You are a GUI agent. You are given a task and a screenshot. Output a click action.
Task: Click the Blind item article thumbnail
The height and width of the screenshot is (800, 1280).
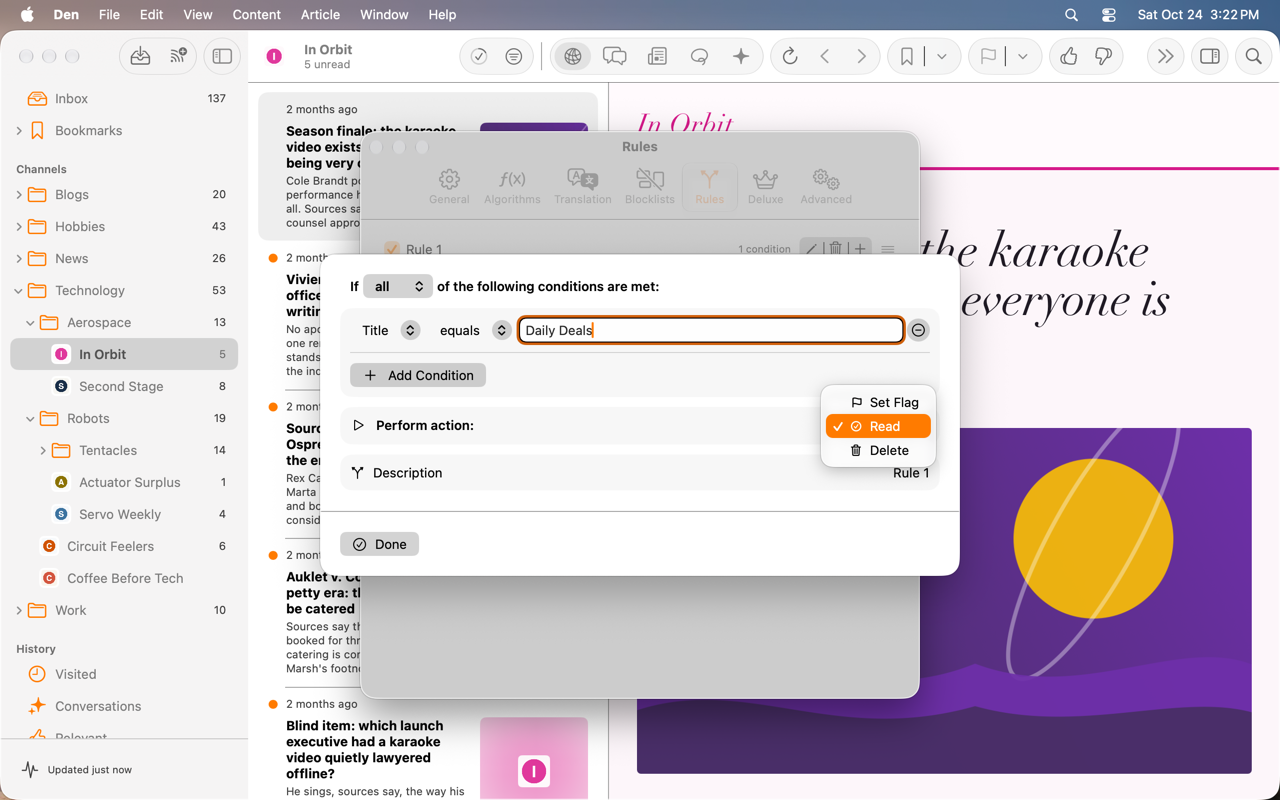534,757
